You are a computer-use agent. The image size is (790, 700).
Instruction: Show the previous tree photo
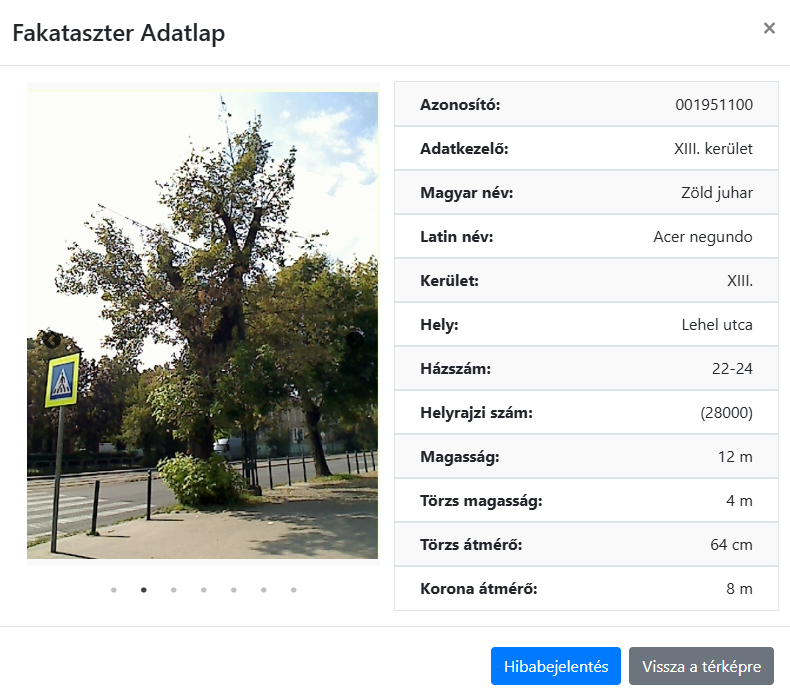point(51,340)
